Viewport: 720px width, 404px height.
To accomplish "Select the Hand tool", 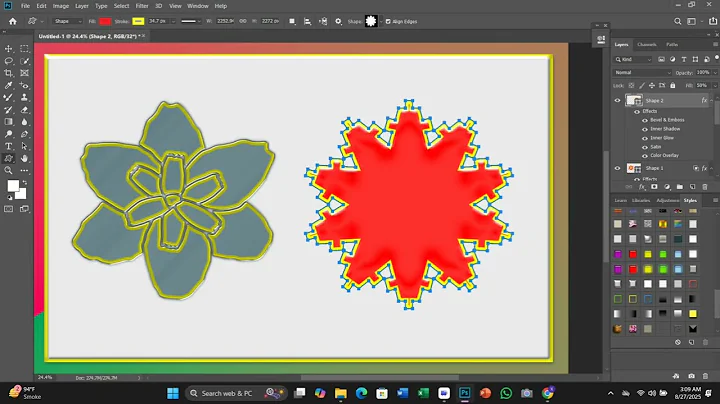I will coord(24,158).
